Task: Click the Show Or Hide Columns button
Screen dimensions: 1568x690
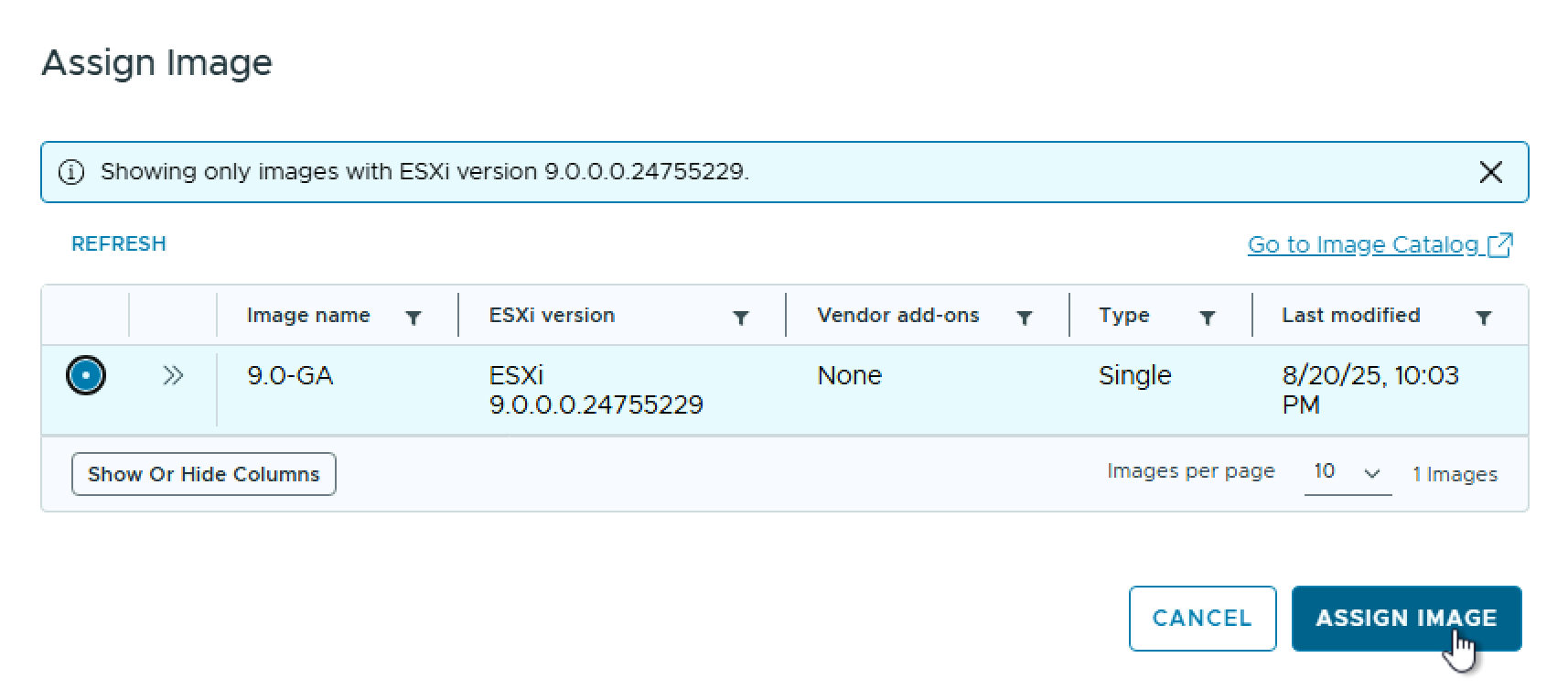Action: point(204,474)
